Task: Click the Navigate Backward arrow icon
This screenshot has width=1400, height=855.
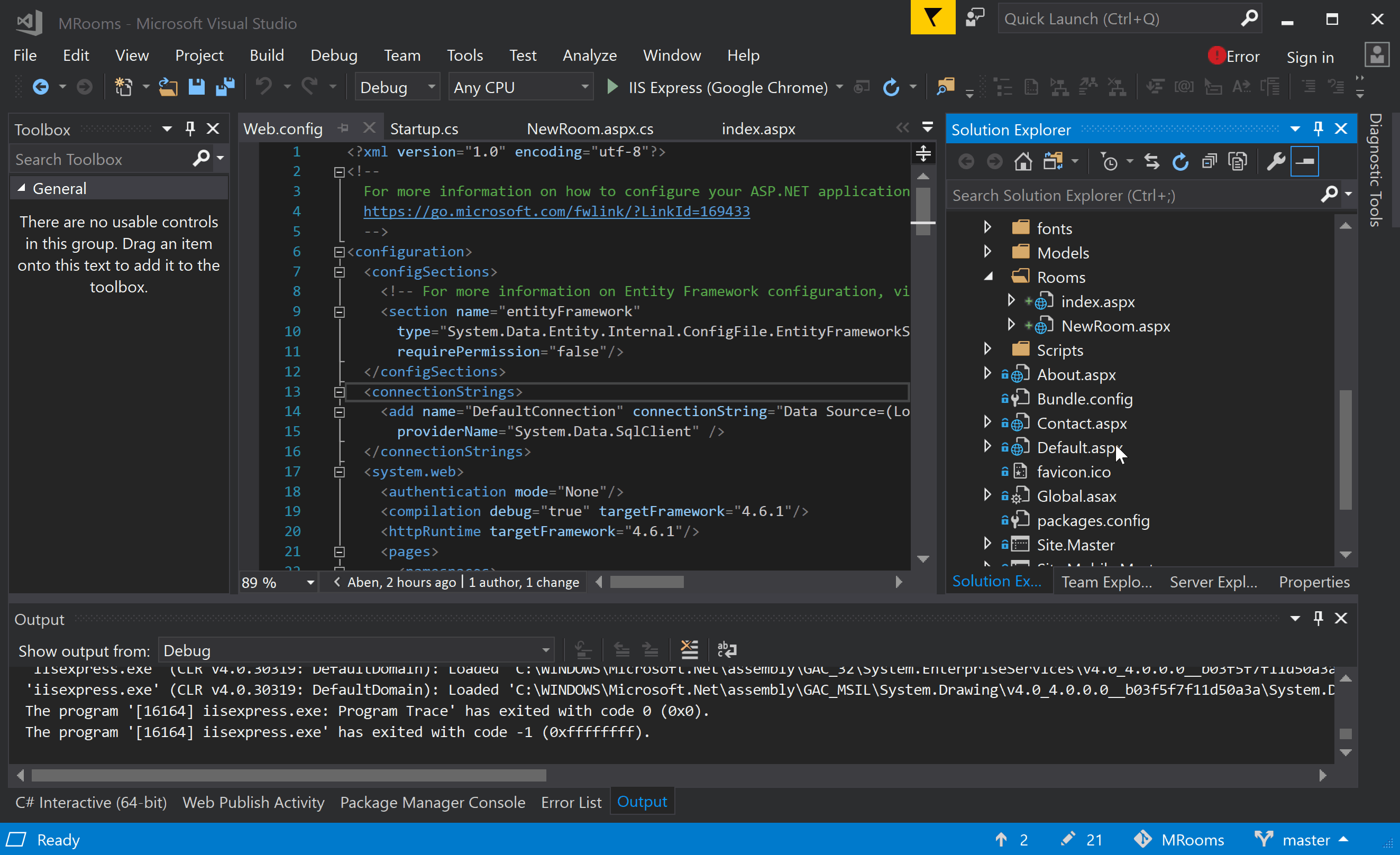Action: point(40,87)
